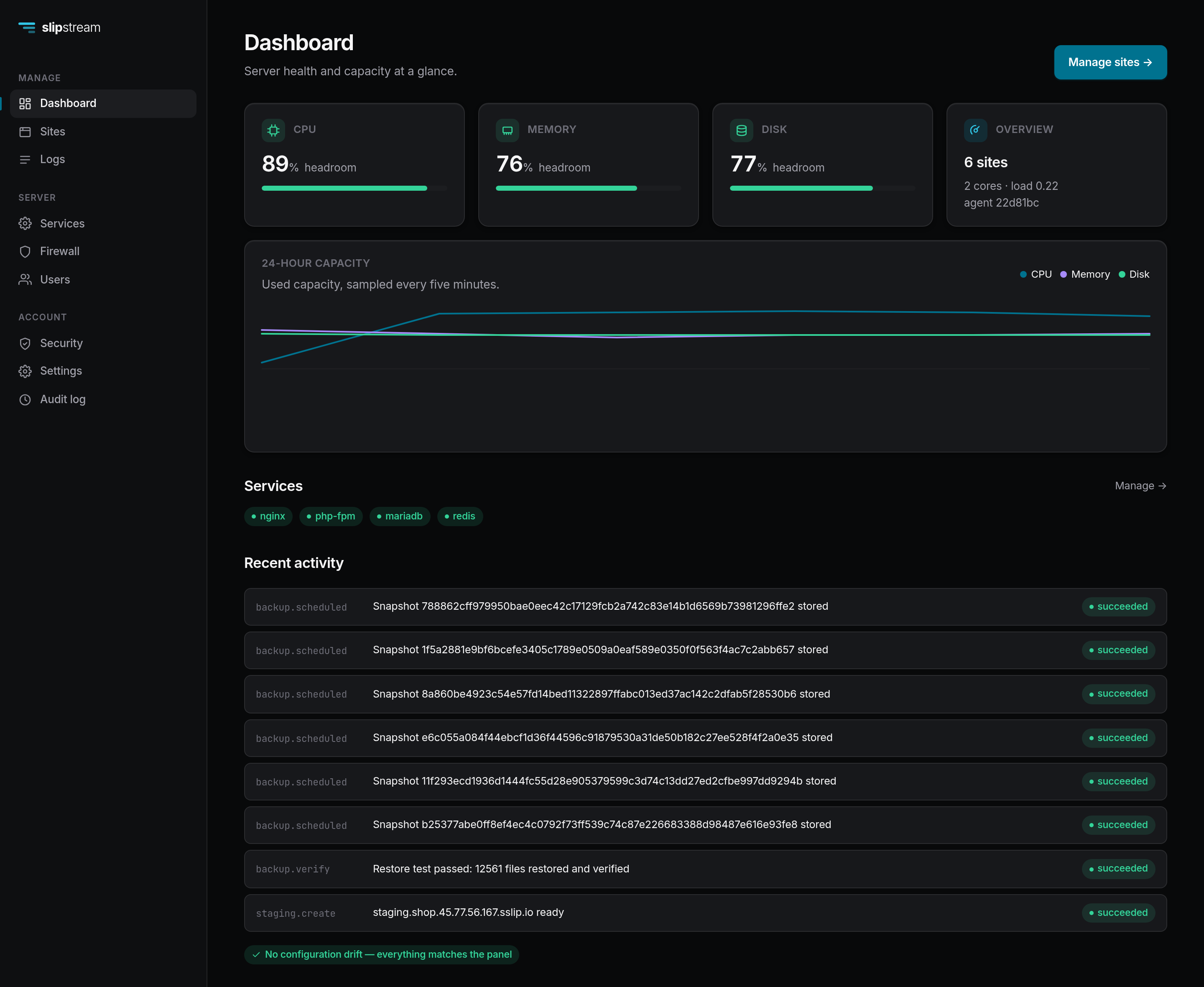This screenshot has height=987, width=1204.
Task: Click the backup.verify event label
Action: (x=293, y=869)
